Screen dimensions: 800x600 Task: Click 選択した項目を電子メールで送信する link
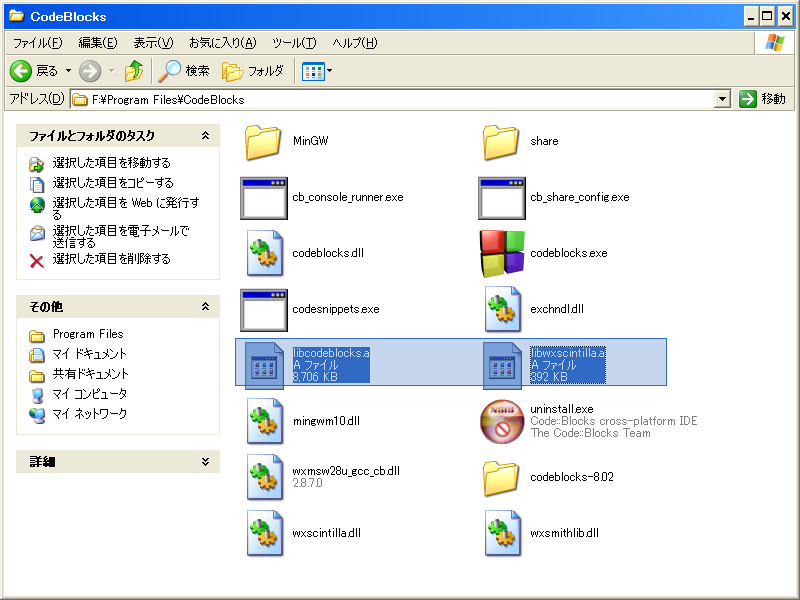tap(121, 237)
